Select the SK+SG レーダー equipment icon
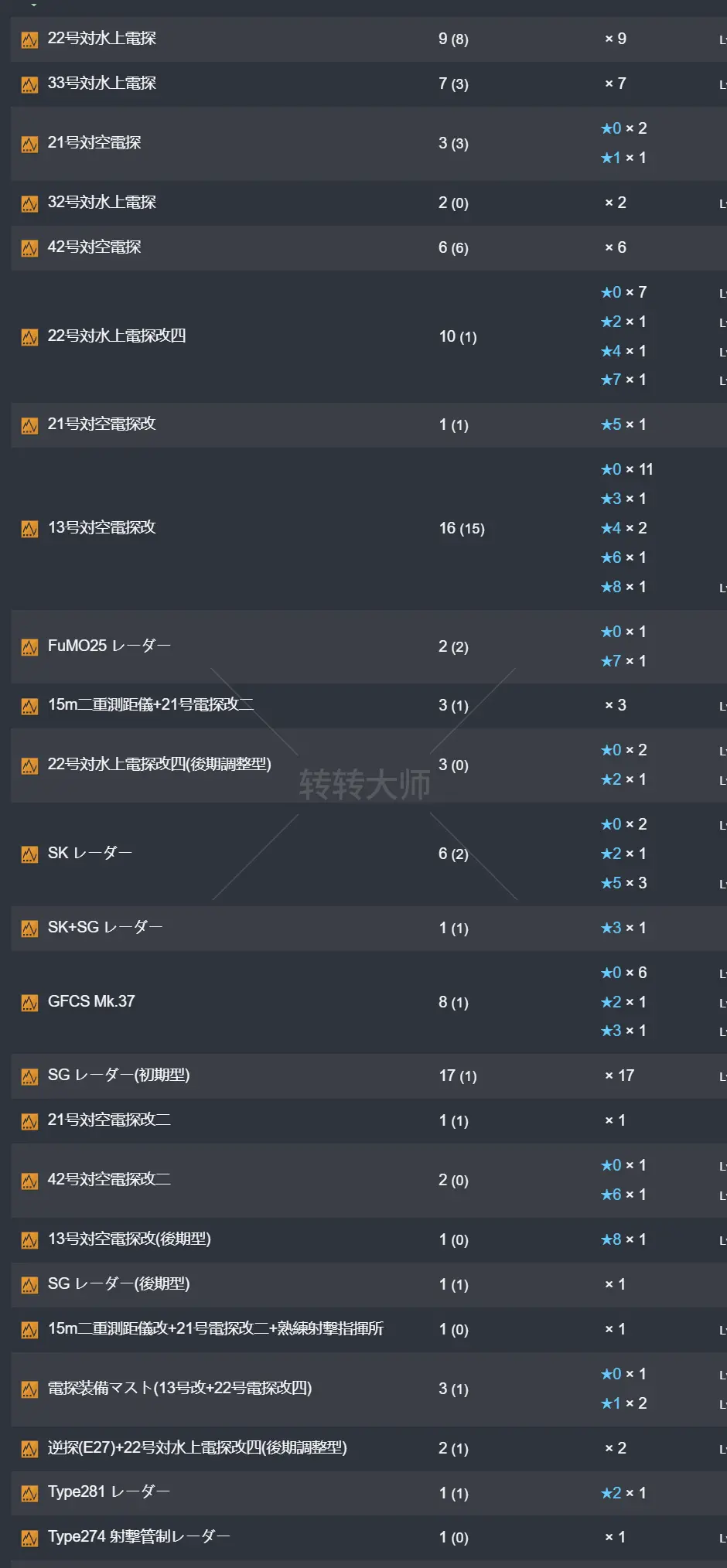This screenshot has height=1568, width=727. coord(30,927)
